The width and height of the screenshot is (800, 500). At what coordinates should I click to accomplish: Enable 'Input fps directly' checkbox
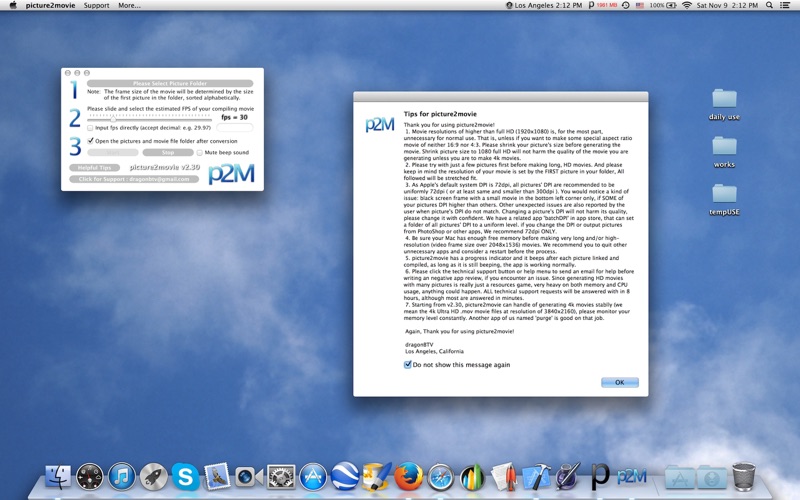coord(90,128)
